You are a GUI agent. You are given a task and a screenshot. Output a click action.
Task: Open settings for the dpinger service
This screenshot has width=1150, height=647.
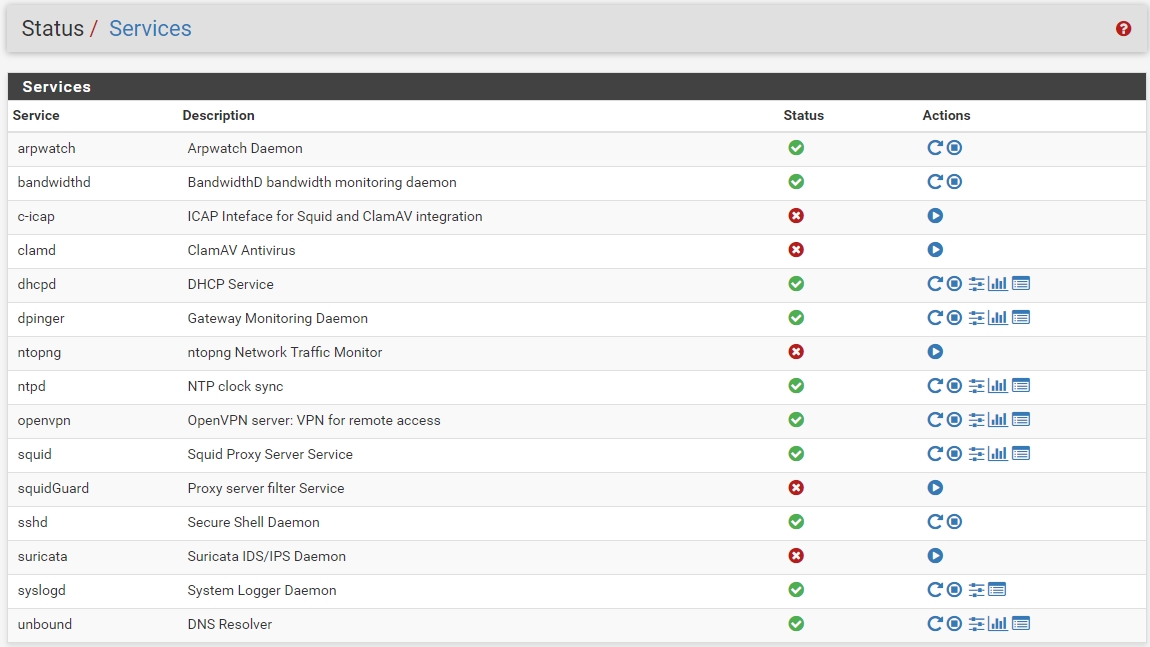click(976, 318)
